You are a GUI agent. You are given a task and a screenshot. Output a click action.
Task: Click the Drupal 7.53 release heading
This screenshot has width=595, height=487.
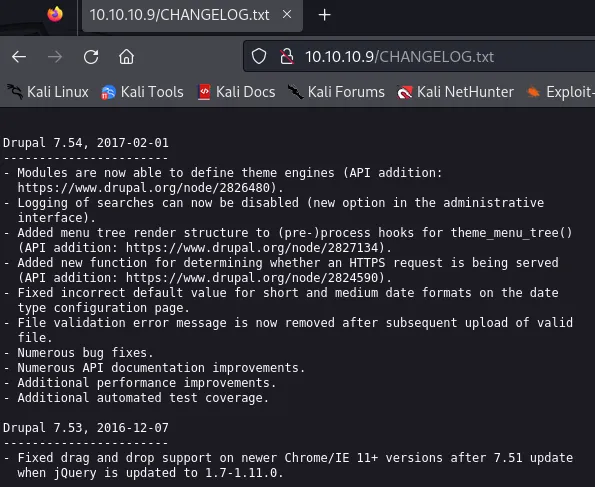click(x=86, y=428)
